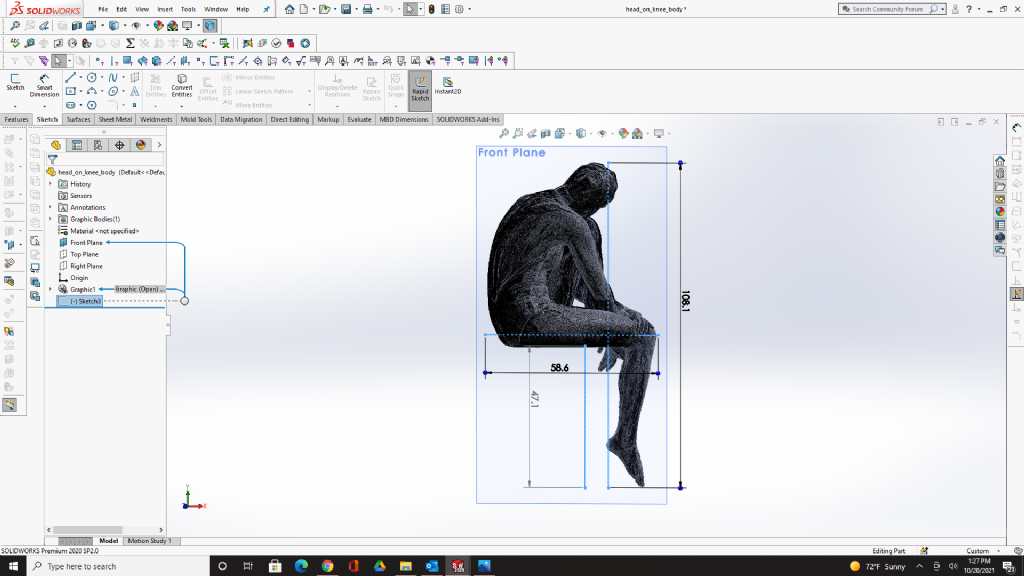Expand the Annotations tree node
This screenshot has height=576, width=1024.
point(50,207)
